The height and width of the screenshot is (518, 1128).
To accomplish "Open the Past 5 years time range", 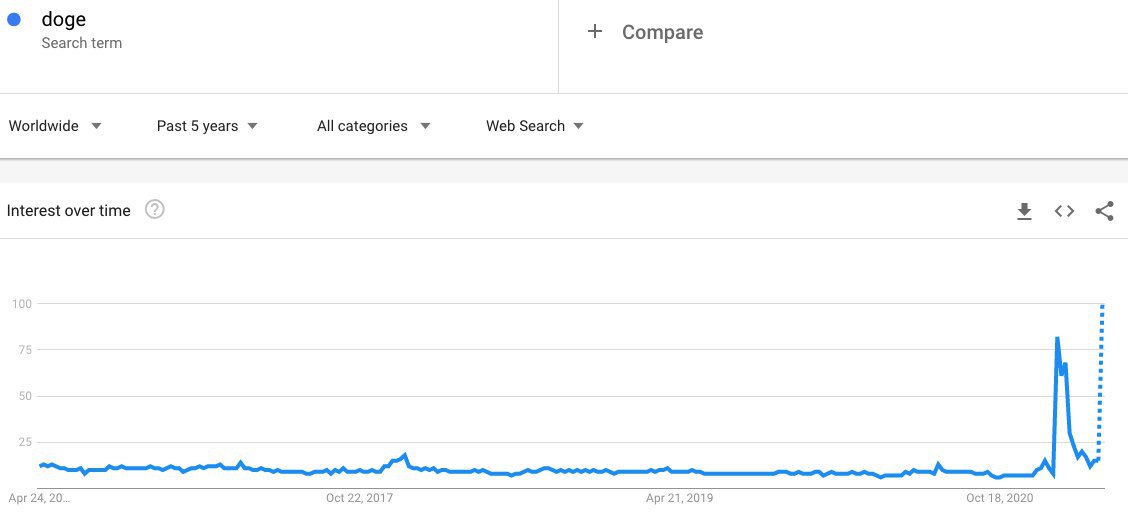I will (207, 126).
